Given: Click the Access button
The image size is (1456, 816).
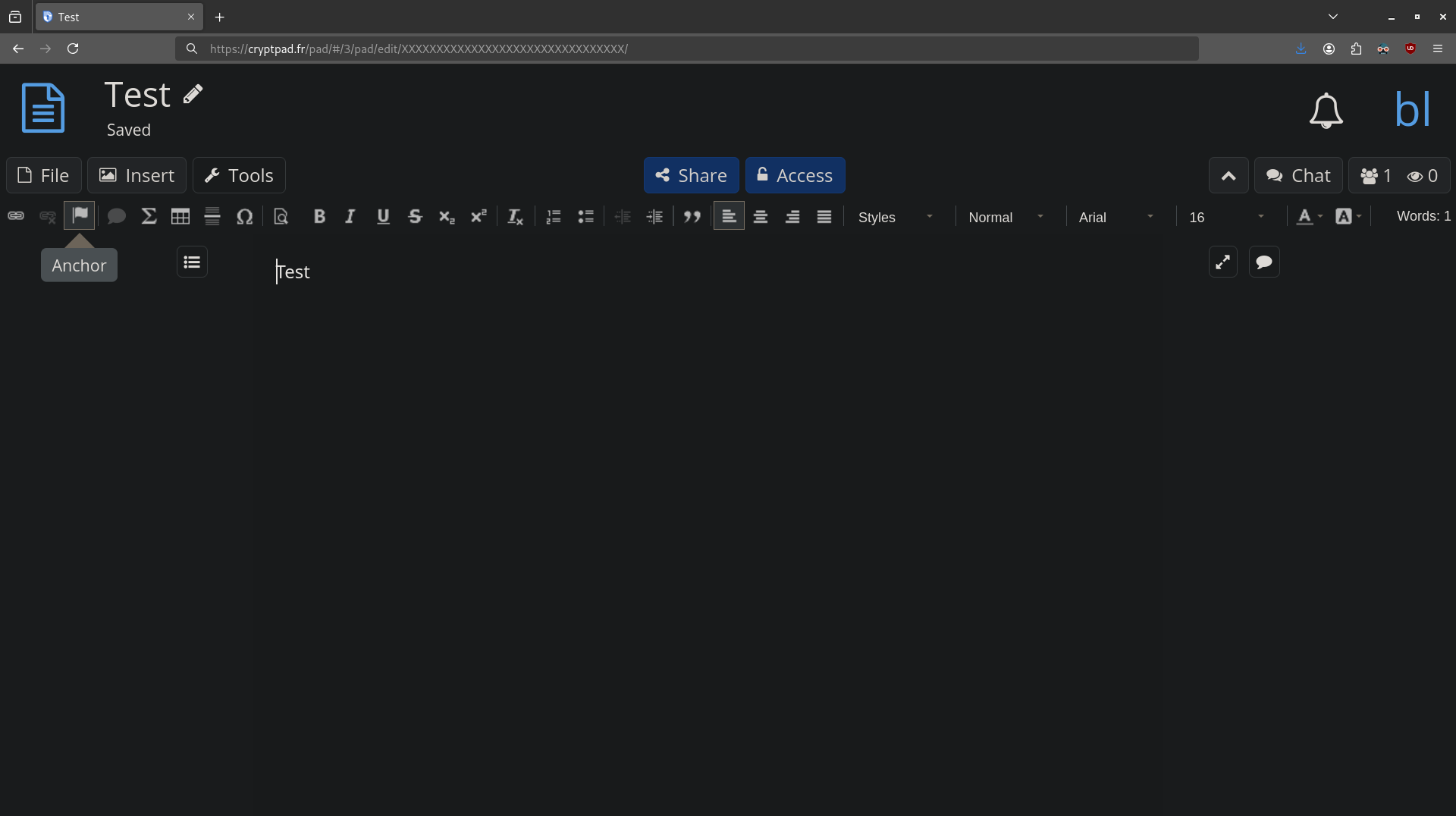Looking at the screenshot, I should click(795, 175).
